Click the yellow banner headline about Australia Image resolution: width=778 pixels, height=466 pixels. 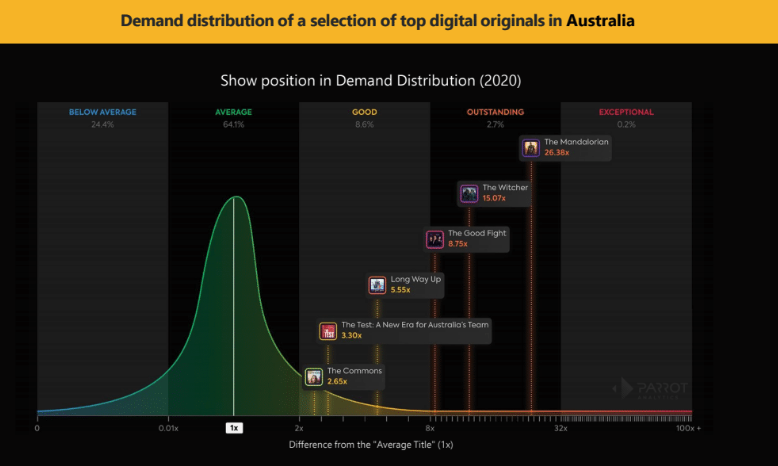pyautogui.click(x=378, y=21)
